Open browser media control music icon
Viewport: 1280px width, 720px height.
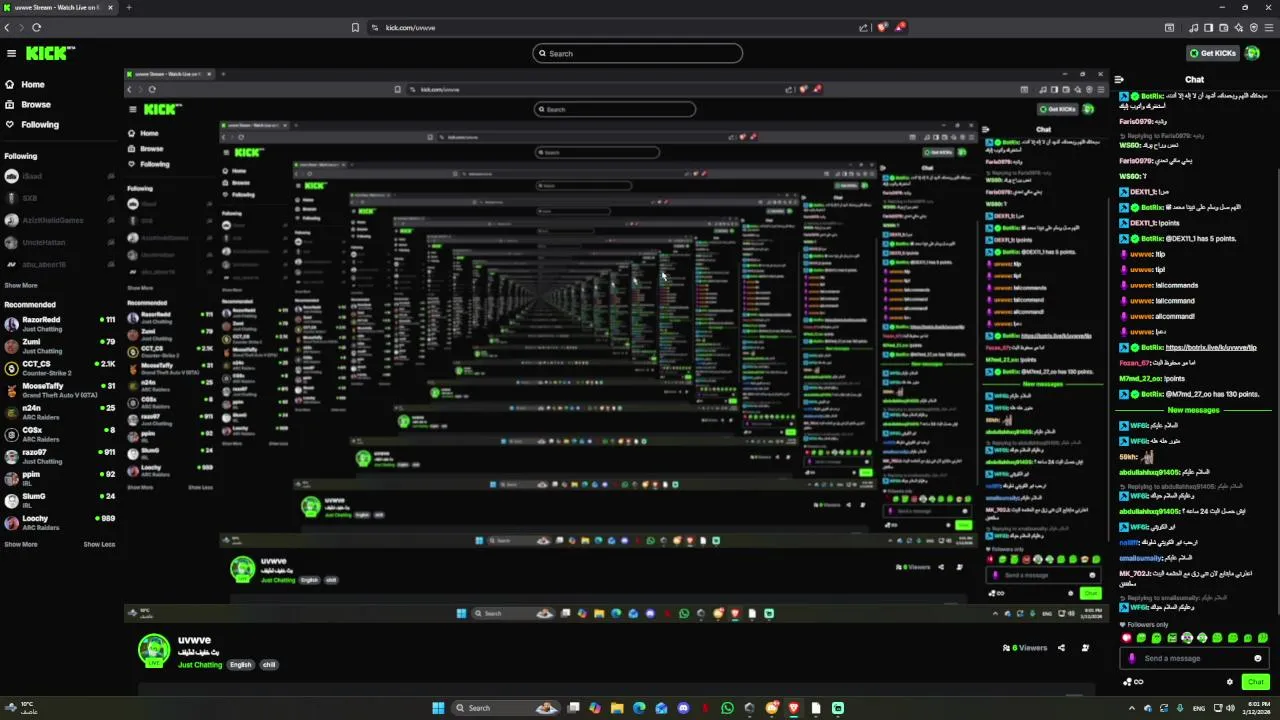point(1193,28)
